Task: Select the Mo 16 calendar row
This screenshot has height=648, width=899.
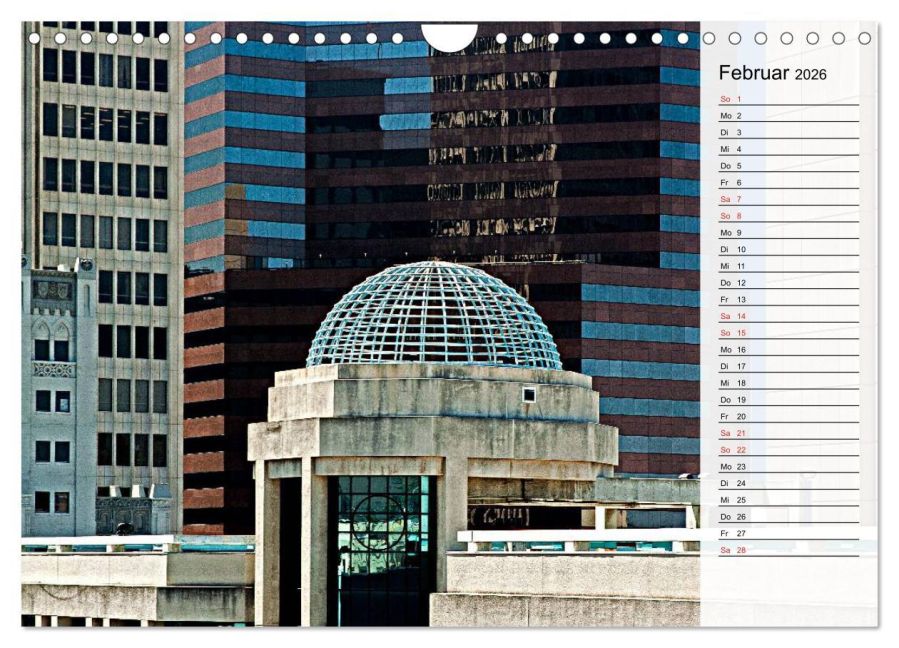Action: pos(789,350)
